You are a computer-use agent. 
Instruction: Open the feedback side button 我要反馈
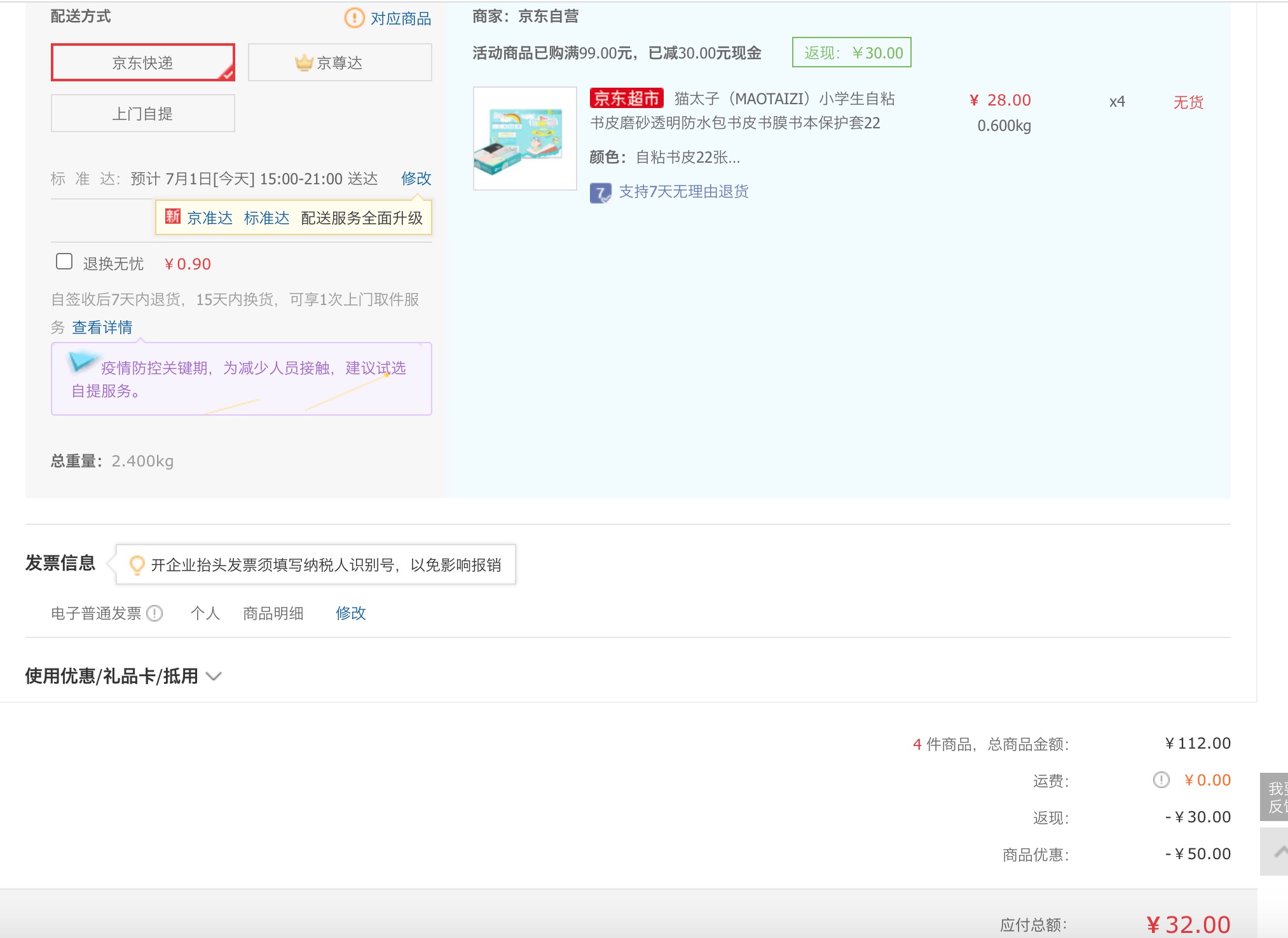click(x=1274, y=797)
